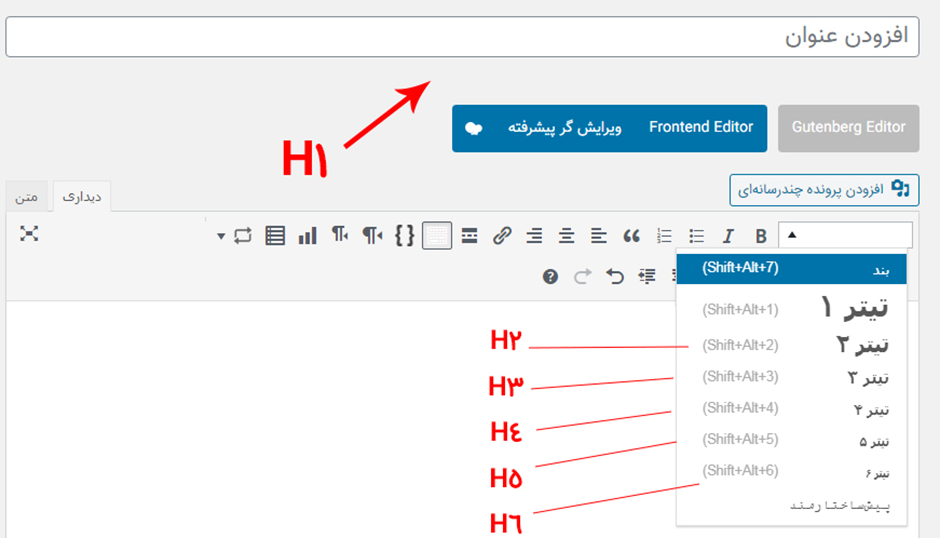Align text left

[598, 236]
